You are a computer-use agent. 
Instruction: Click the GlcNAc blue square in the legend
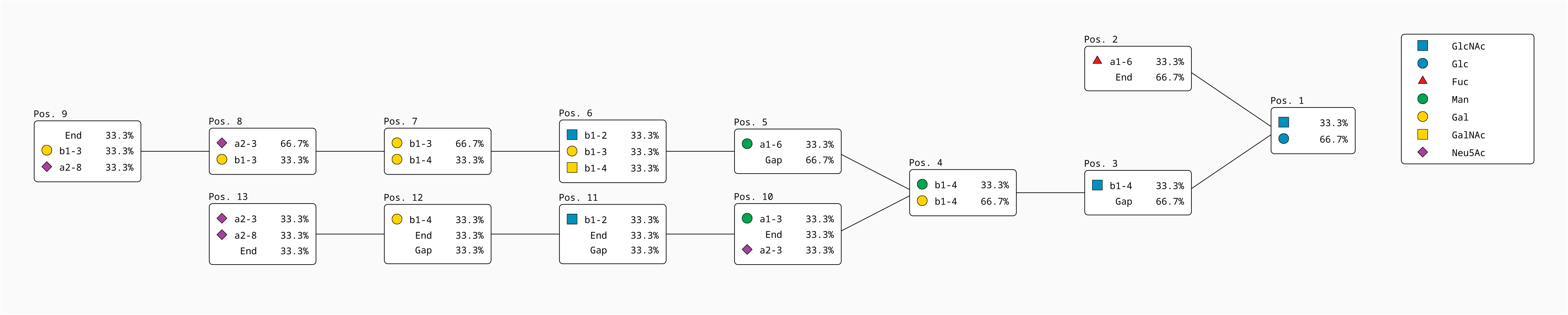tap(1422, 46)
